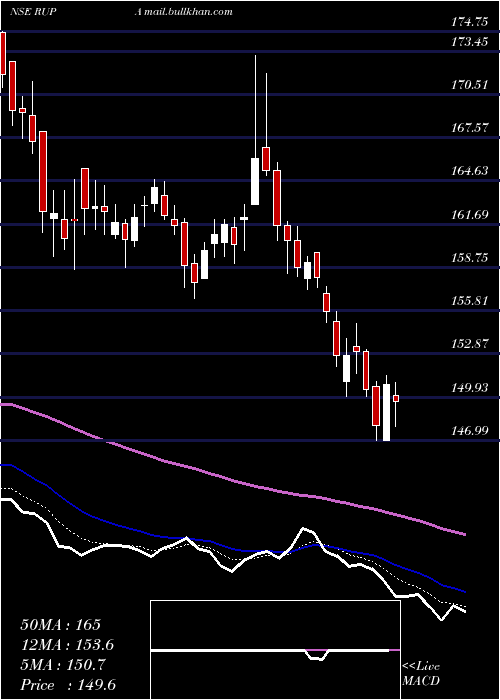Click the 152.87 price level label
This screenshot has width=500, height=700.
point(469,344)
